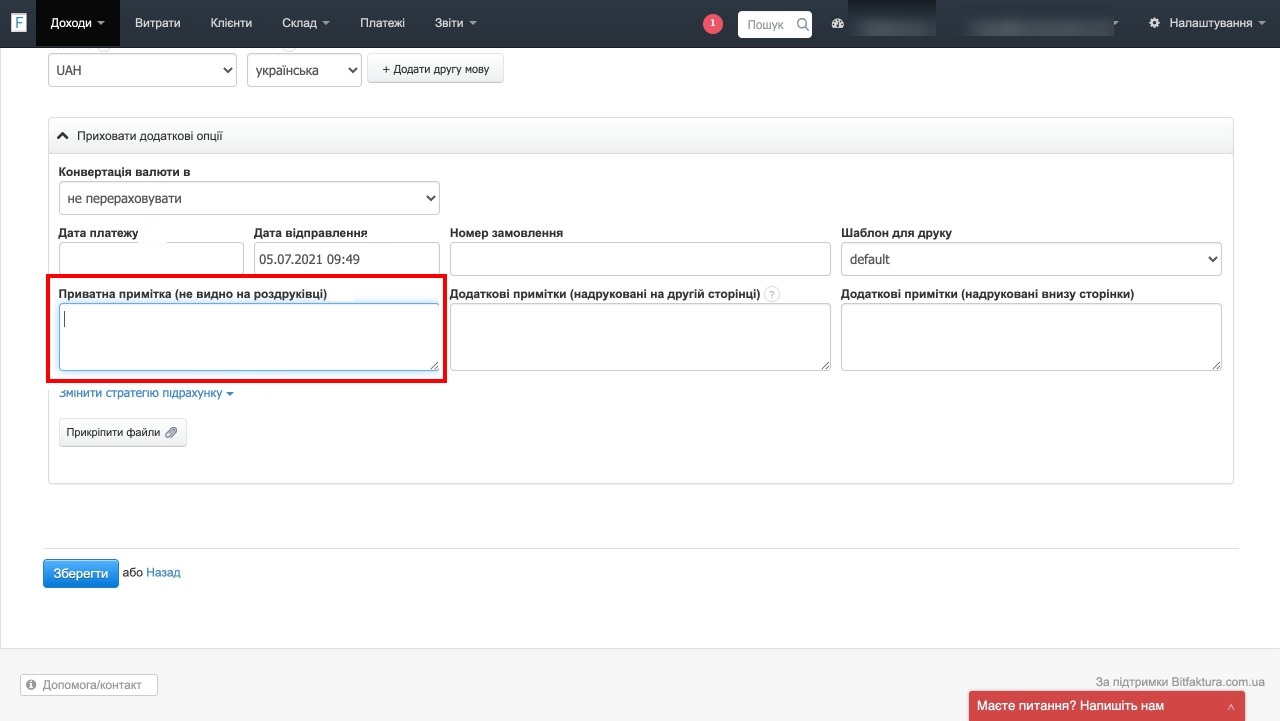Click the help question mark near Додаткові примітки
Screen dimensions: 1280x721
click(x=772, y=294)
